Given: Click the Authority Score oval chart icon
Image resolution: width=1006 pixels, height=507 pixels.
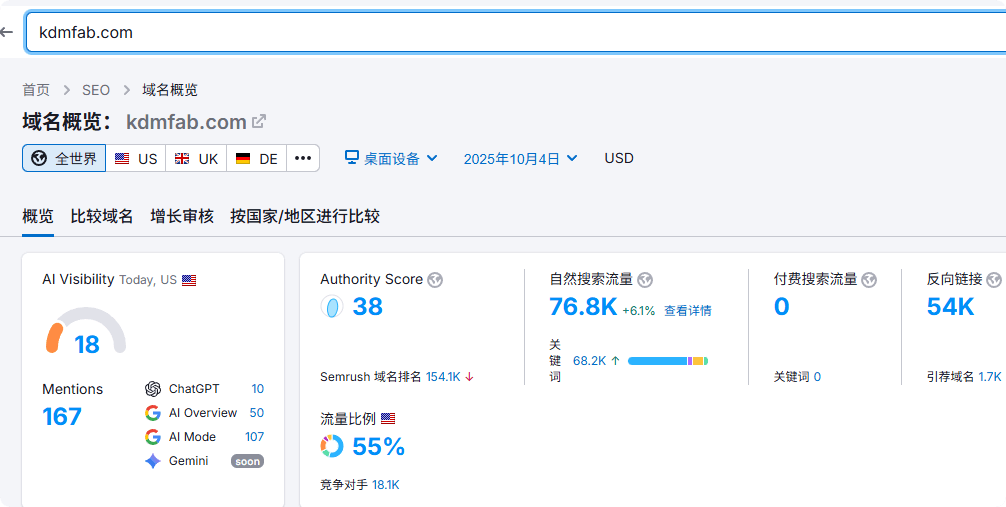Looking at the screenshot, I should [332, 307].
